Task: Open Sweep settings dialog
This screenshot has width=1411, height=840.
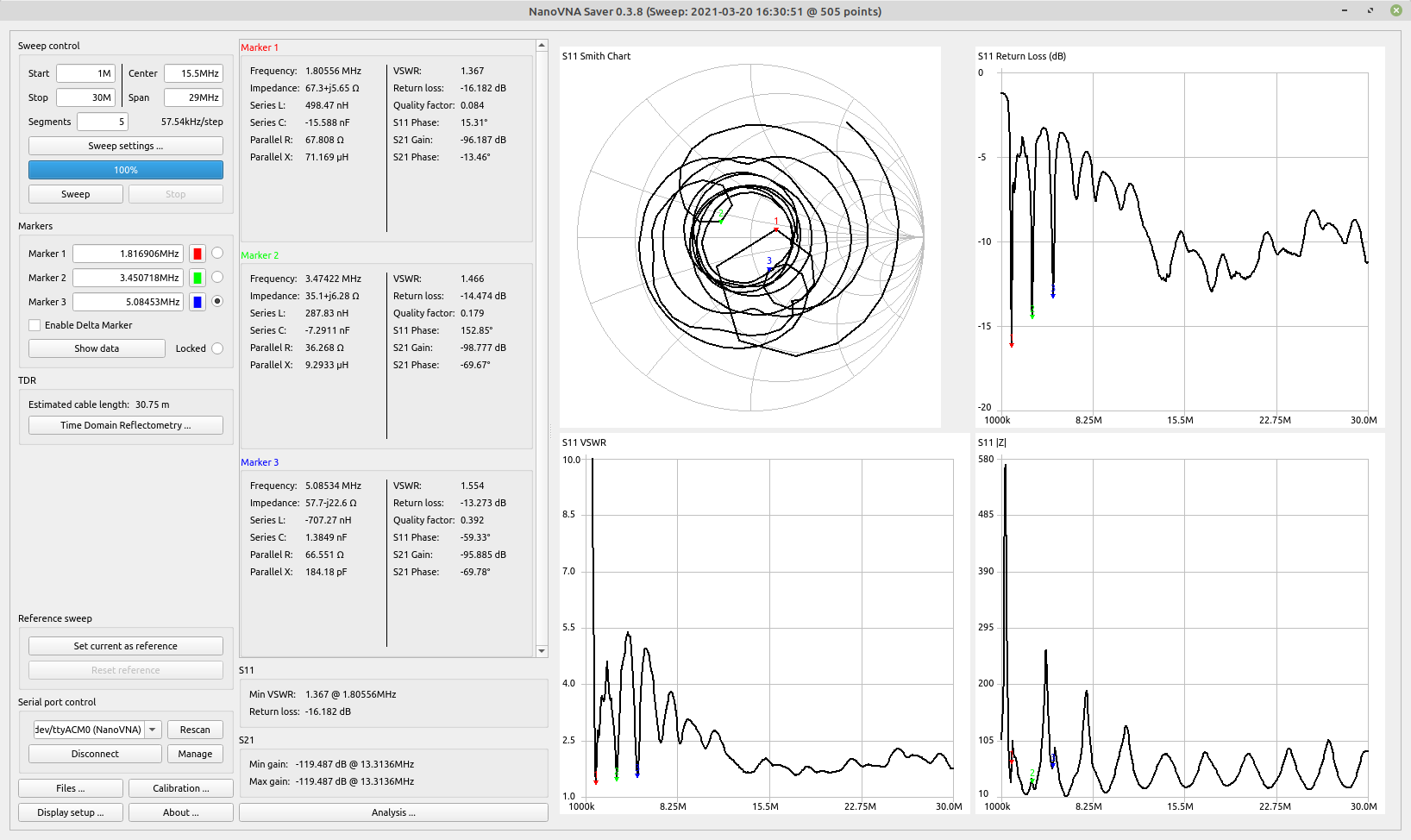Action: click(125, 146)
